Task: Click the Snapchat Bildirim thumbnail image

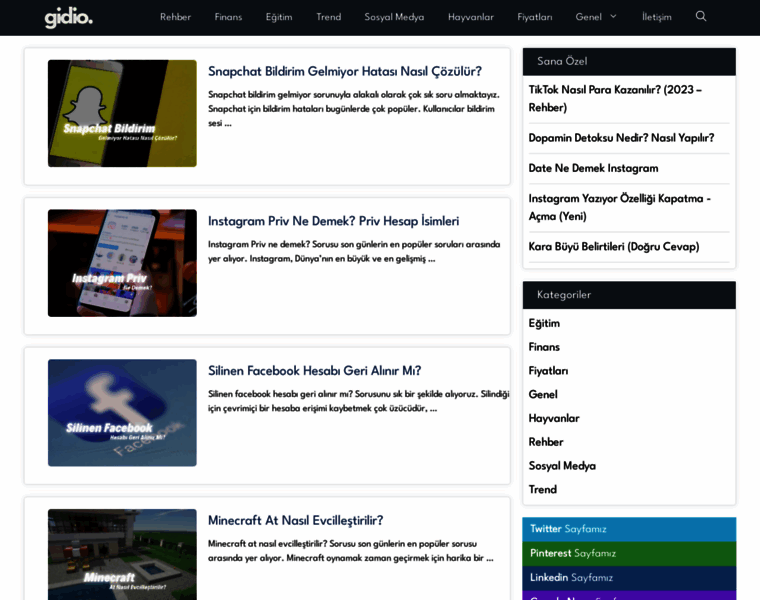Action: [x=122, y=113]
